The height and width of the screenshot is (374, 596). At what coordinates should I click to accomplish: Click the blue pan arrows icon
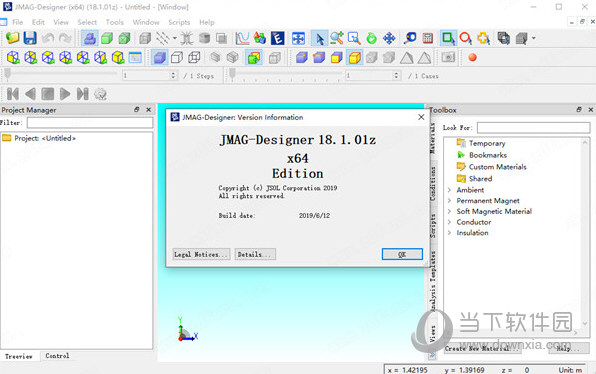[389, 38]
